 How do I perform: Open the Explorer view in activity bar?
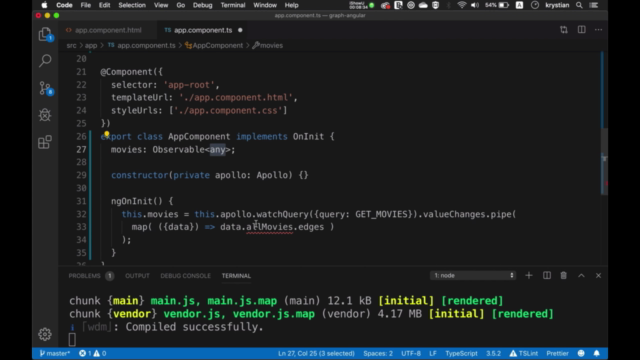(45, 34)
